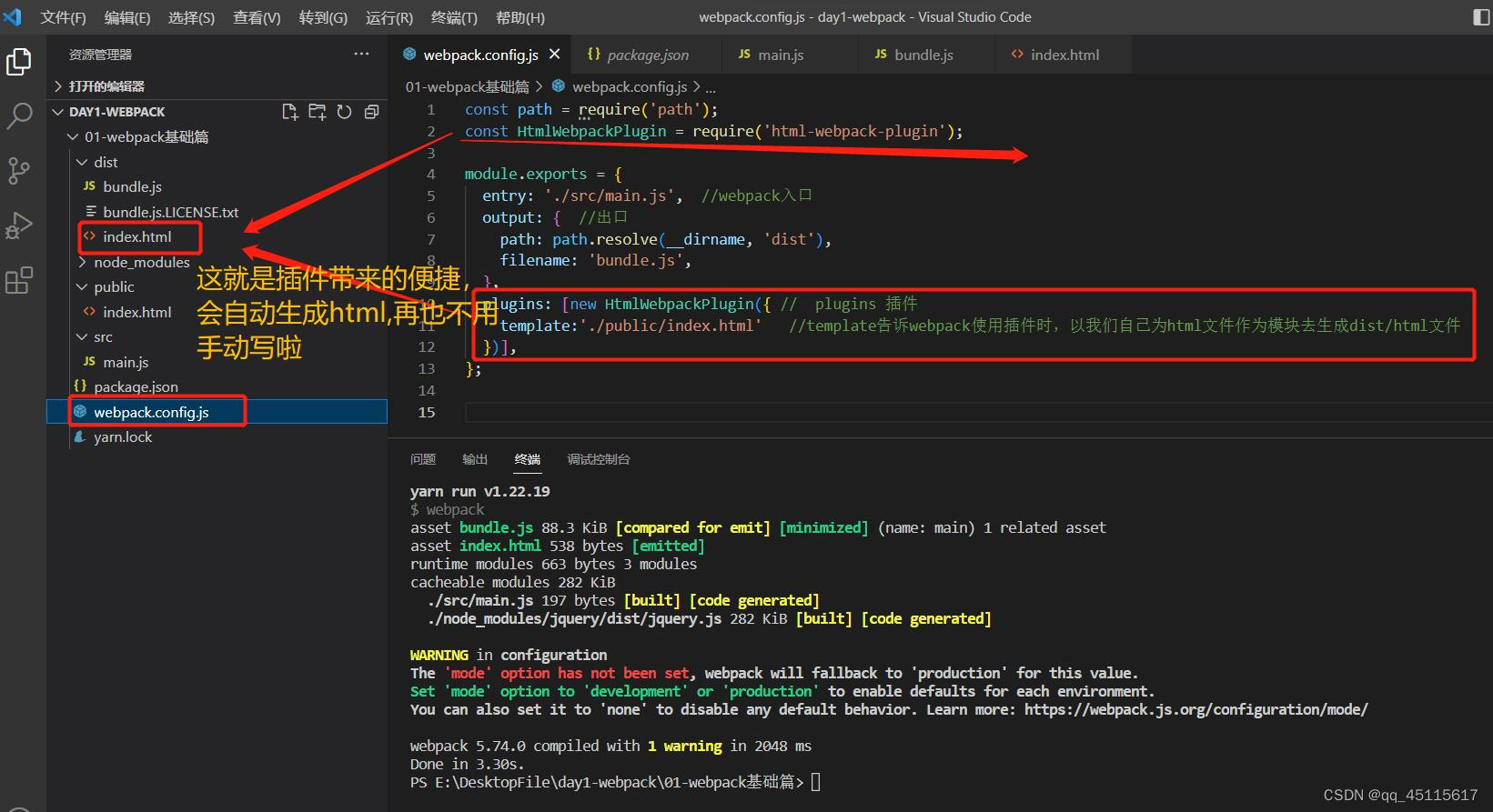The width and height of the screenshot is (1493, 812).
Task: Switch to the package.json editor tab
Action: pyautogui.click(x=647, y=55)
